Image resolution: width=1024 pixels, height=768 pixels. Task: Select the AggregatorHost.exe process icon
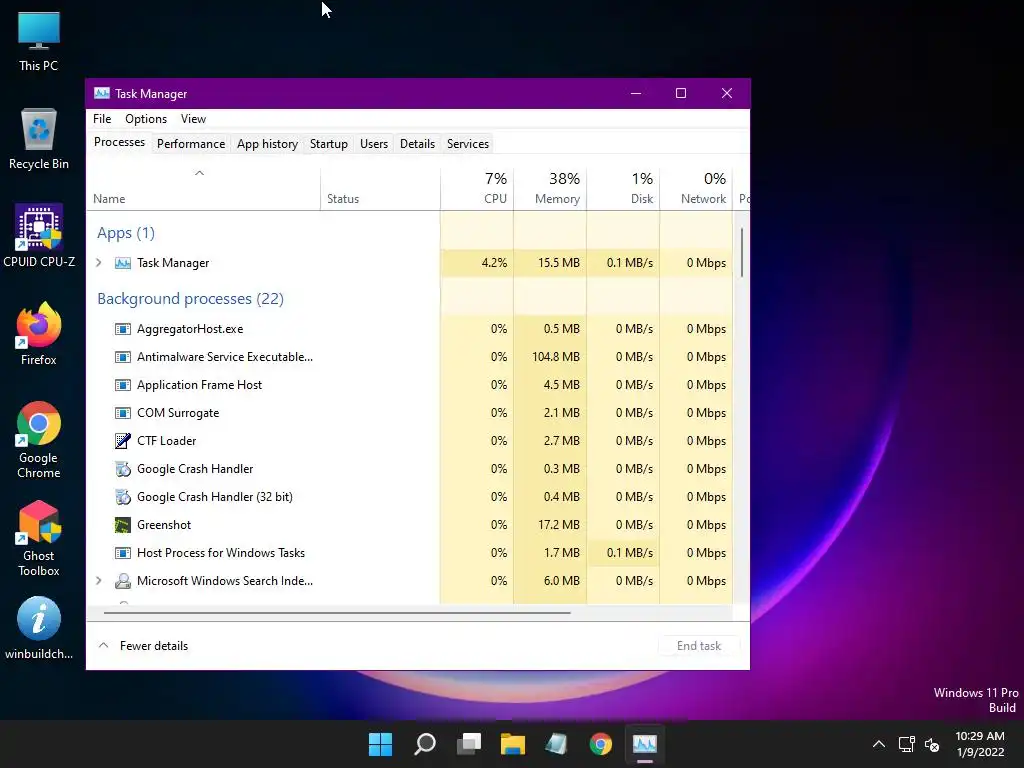point(122,329)
